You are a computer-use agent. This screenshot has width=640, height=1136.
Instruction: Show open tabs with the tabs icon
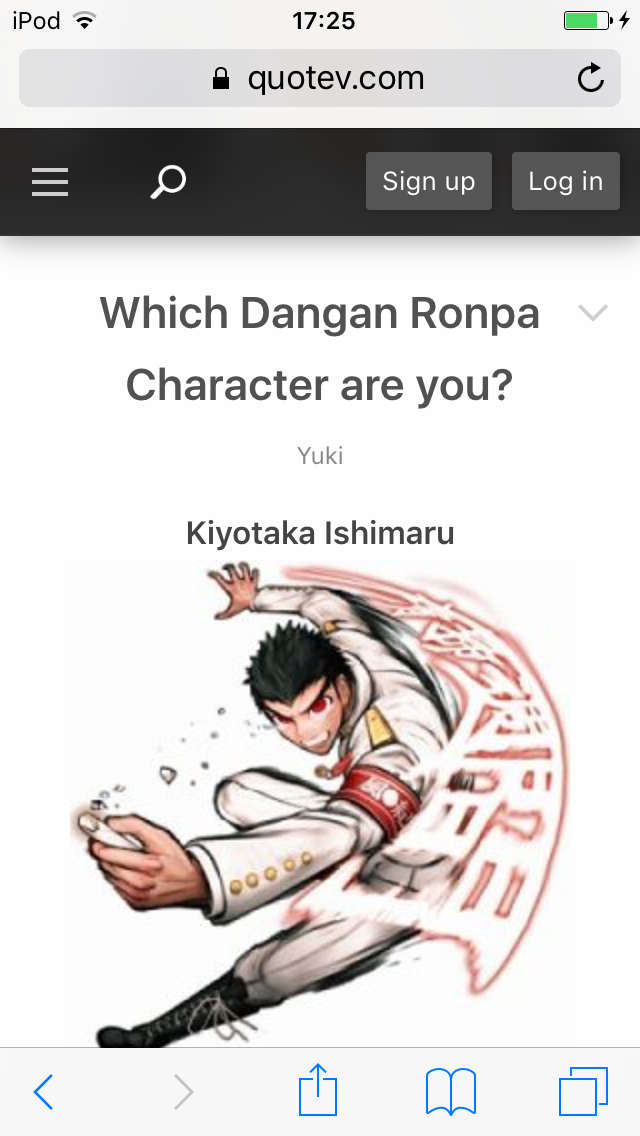pos(583,1091)
